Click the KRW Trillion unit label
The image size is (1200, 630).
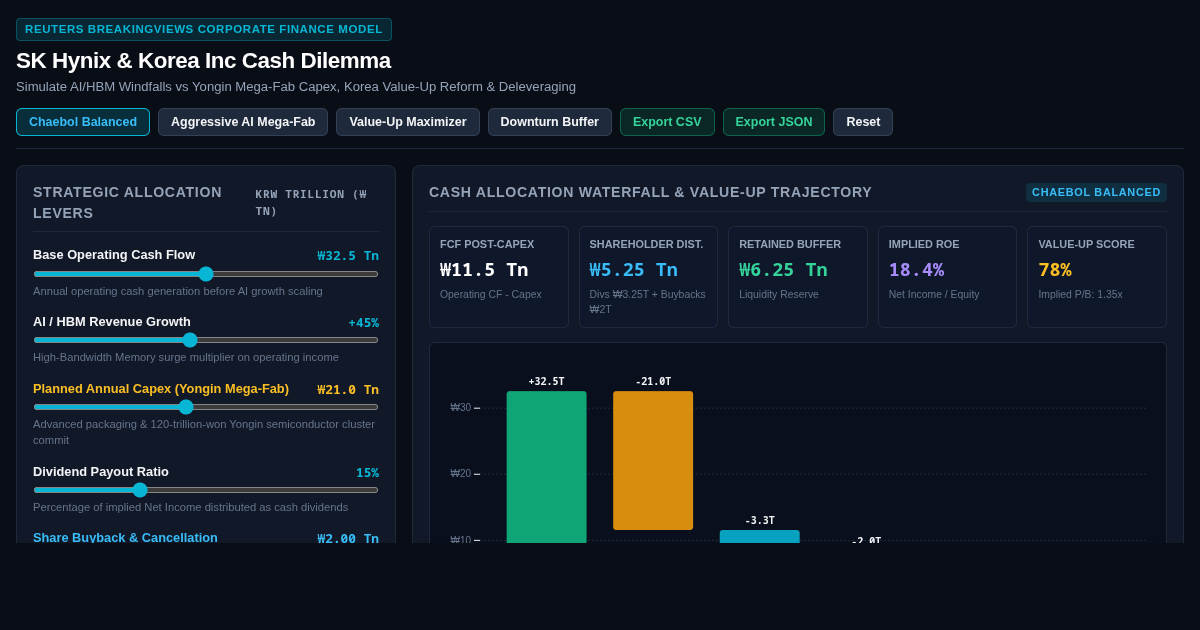tap(311, 203)
